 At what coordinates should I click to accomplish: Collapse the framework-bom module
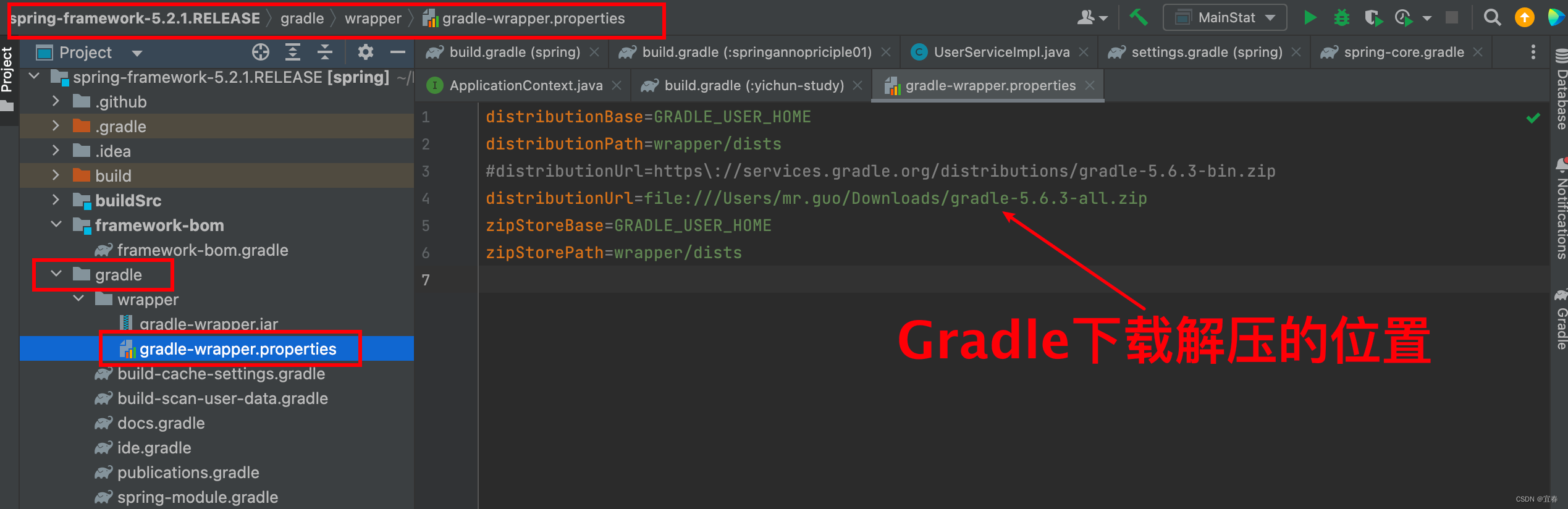(56, 225)
